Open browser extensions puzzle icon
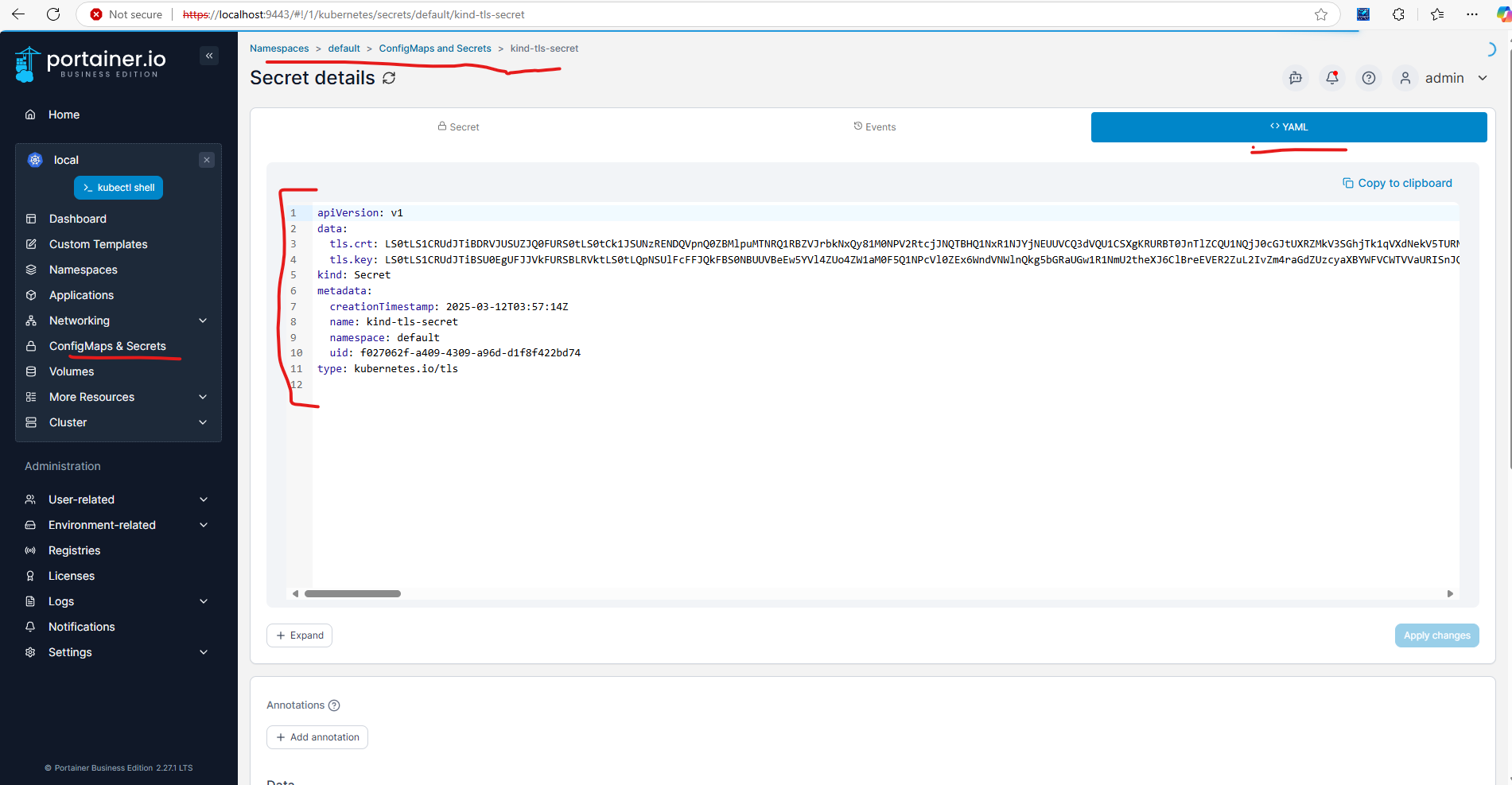 pyautogui.click(x=1398, y=14)
